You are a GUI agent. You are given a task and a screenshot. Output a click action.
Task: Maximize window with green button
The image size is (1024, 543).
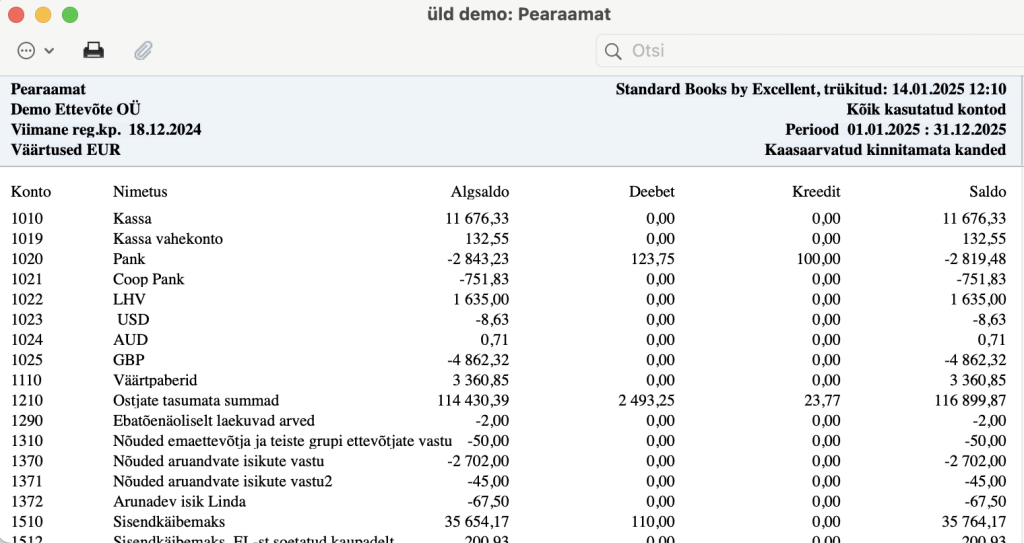click(x=70, y=14)
